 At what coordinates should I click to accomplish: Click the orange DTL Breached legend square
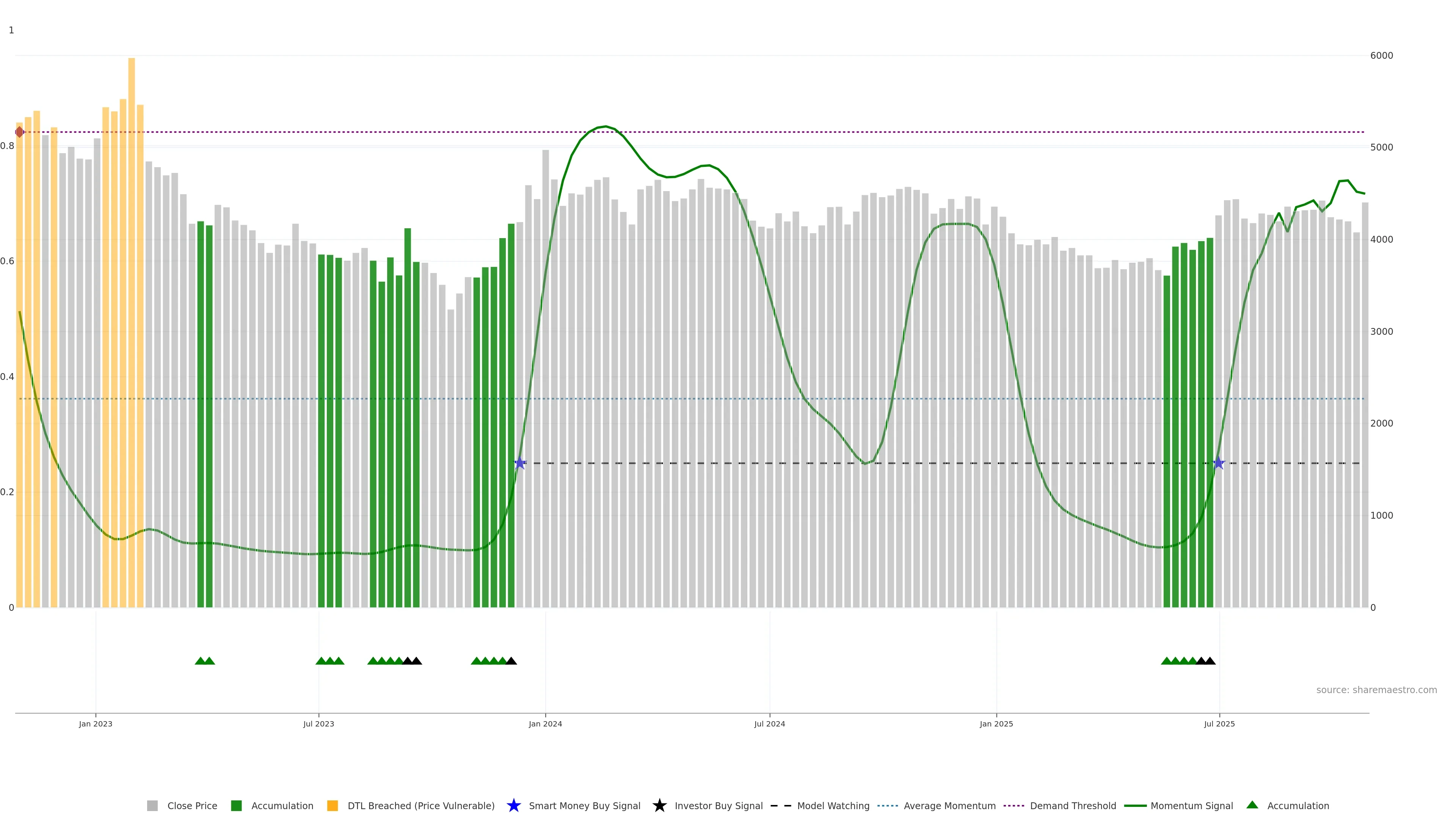click(333, 805)
